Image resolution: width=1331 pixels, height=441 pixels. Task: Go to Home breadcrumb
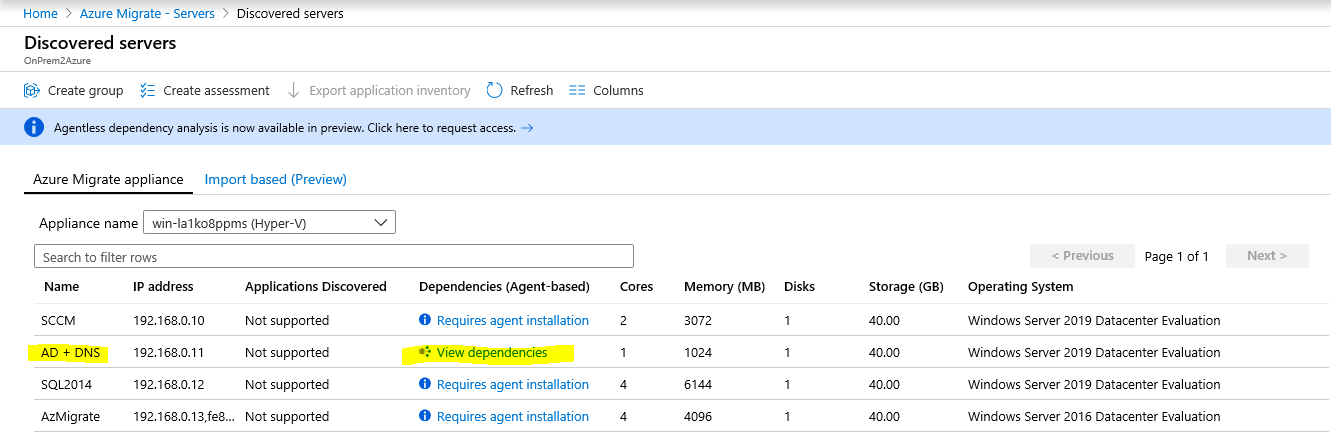point(41,13)
